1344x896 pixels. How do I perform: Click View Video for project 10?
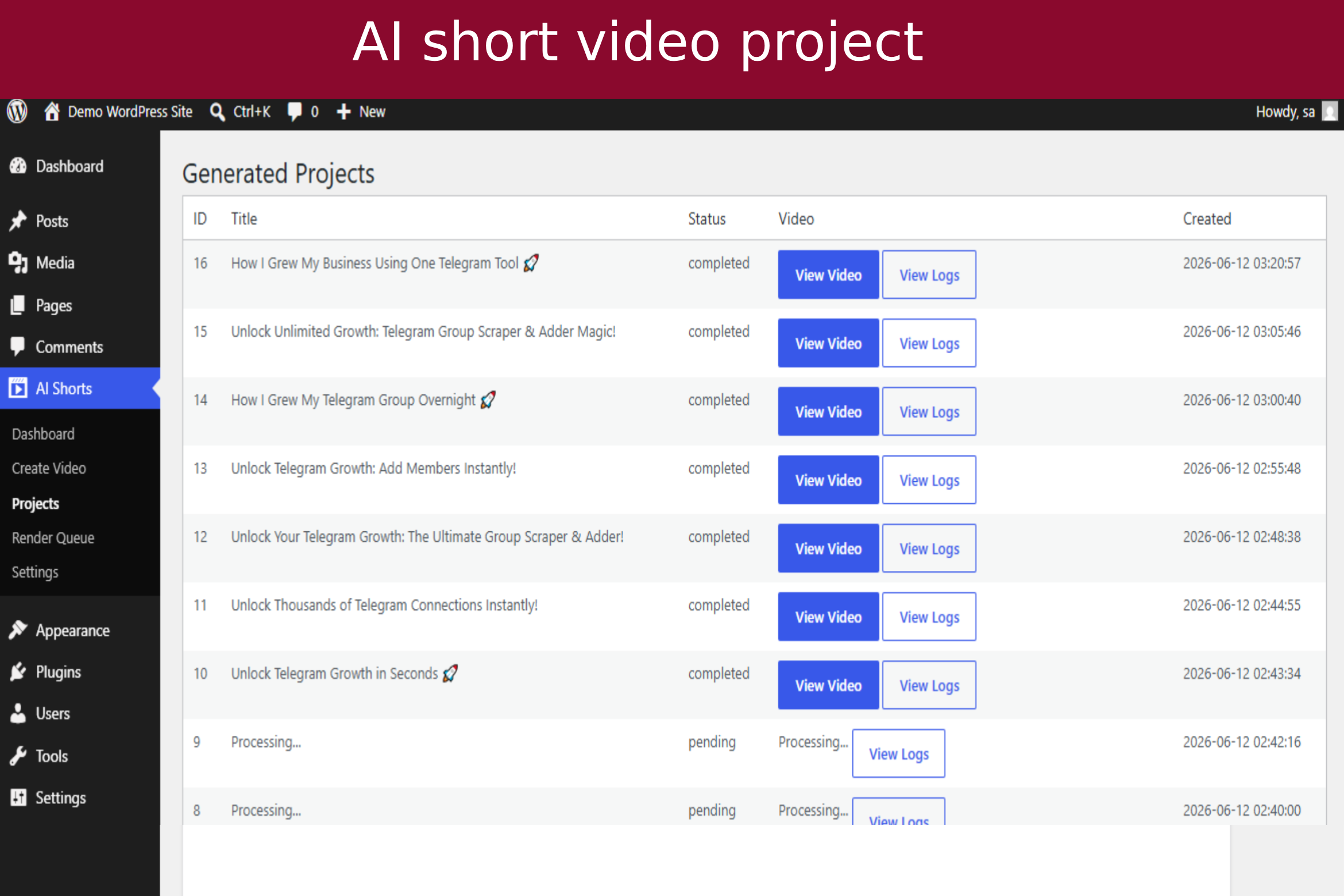click(x=828, y=685)
